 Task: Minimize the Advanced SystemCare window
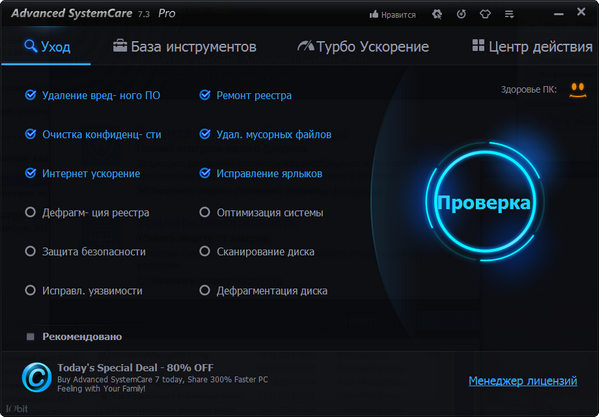559,15
